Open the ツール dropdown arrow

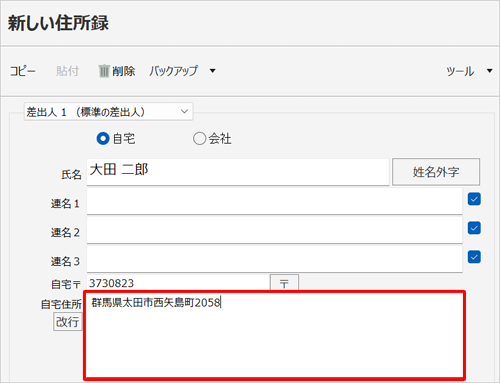click(489, 71)
